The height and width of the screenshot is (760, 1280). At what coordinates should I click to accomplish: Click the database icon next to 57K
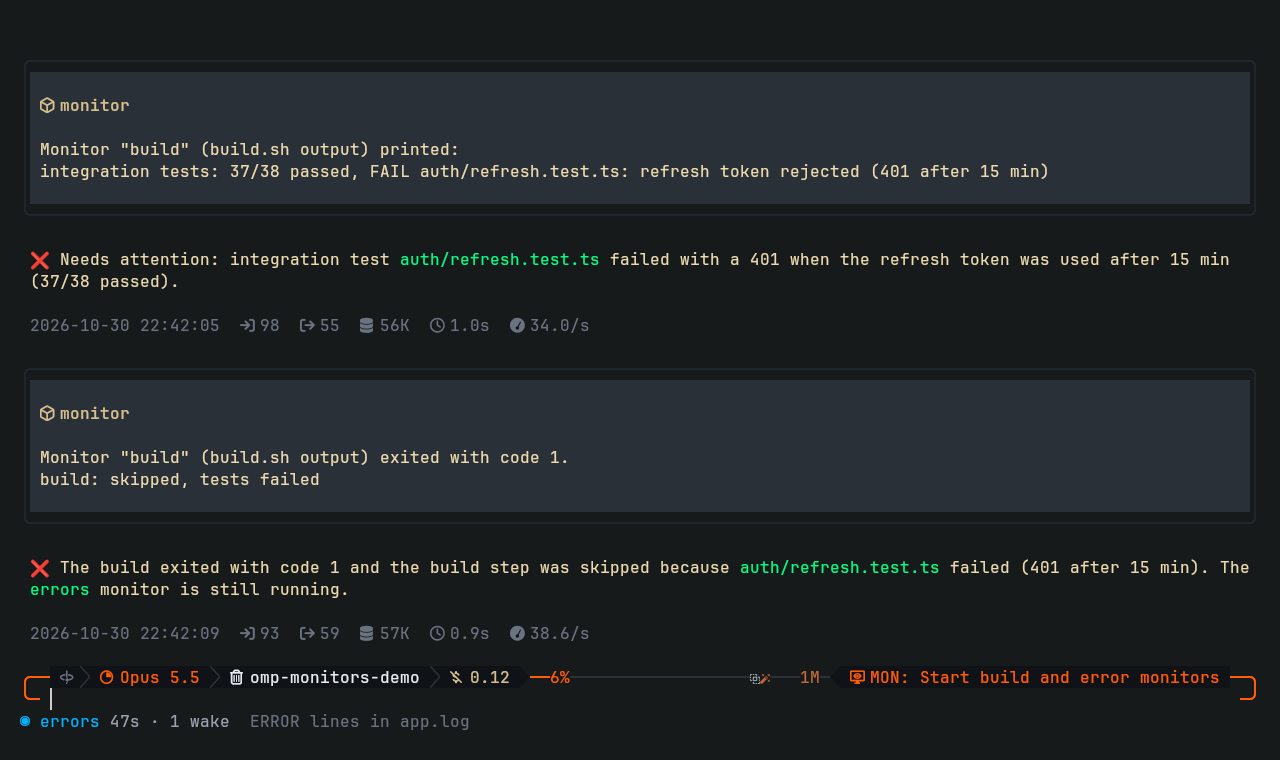[x=367, y=633]
